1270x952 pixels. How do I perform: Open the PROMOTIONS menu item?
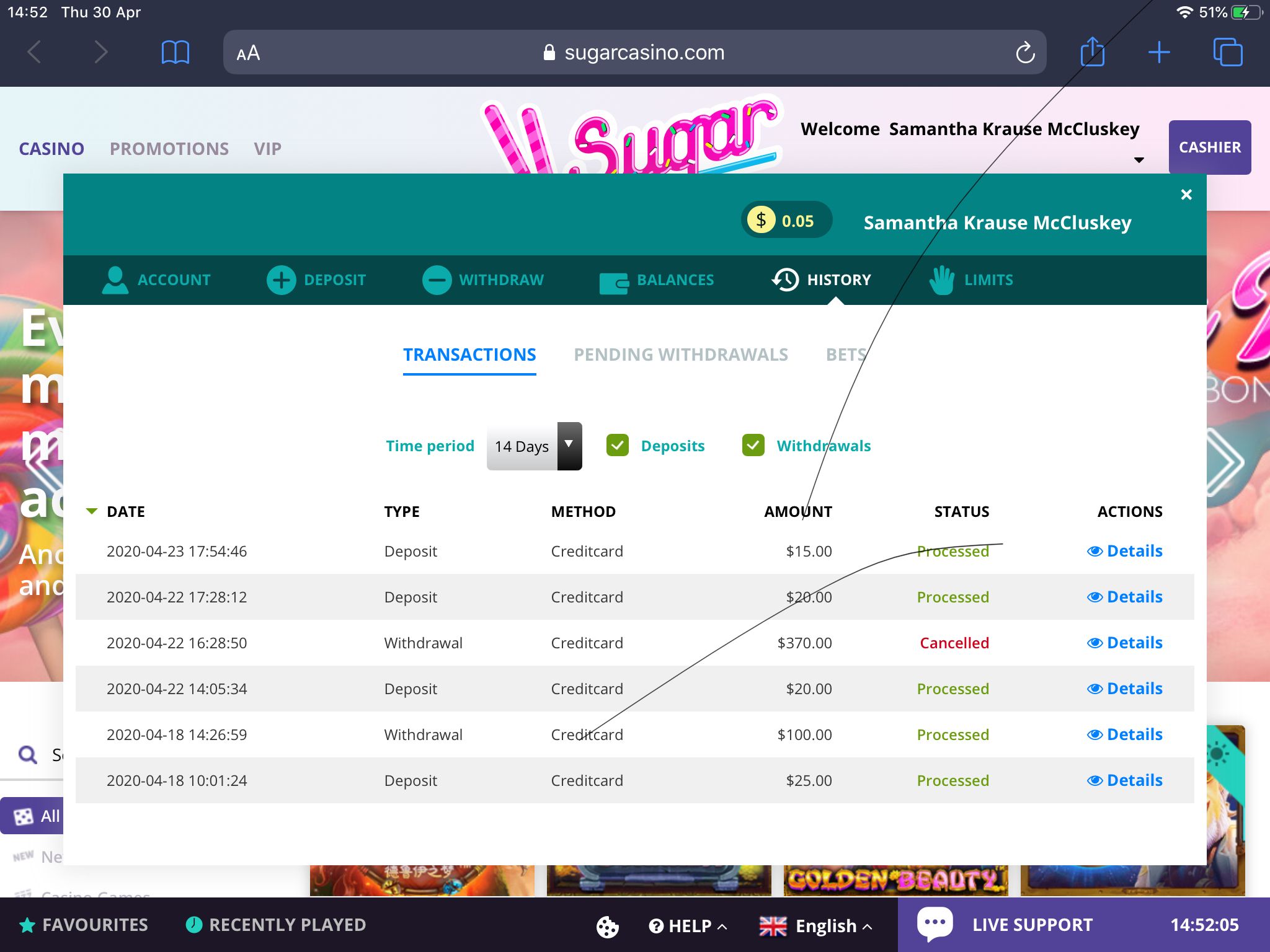pos(169,149)
